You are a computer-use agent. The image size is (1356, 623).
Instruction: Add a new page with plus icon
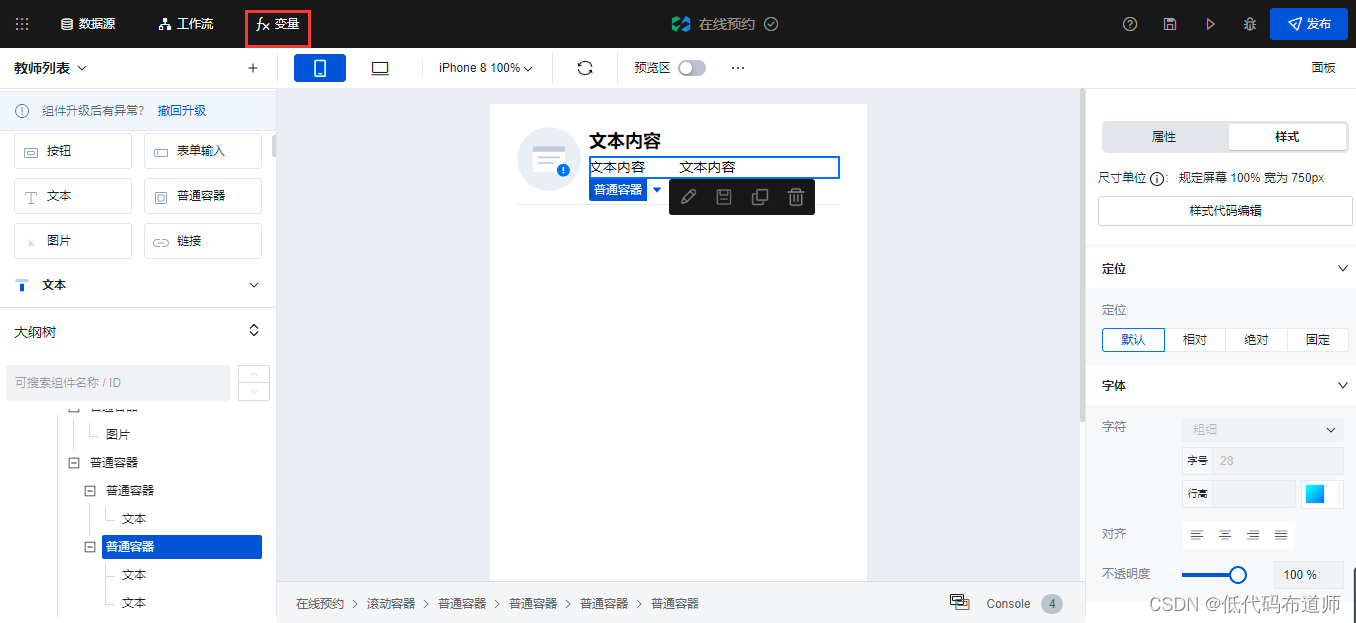point(253,68)
